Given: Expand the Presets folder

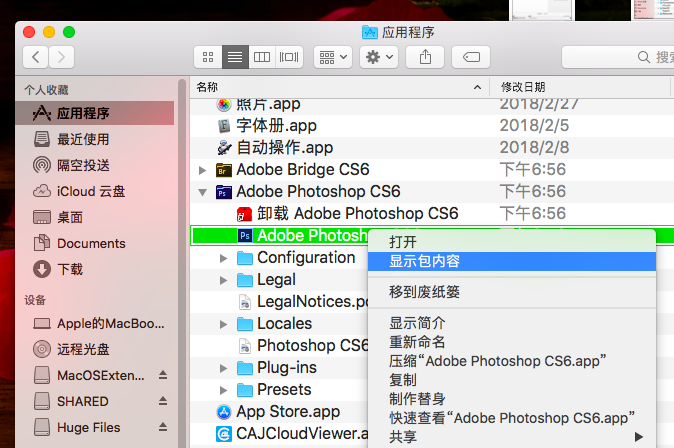Looking at the screenshot, I should (x=223, y=390).
